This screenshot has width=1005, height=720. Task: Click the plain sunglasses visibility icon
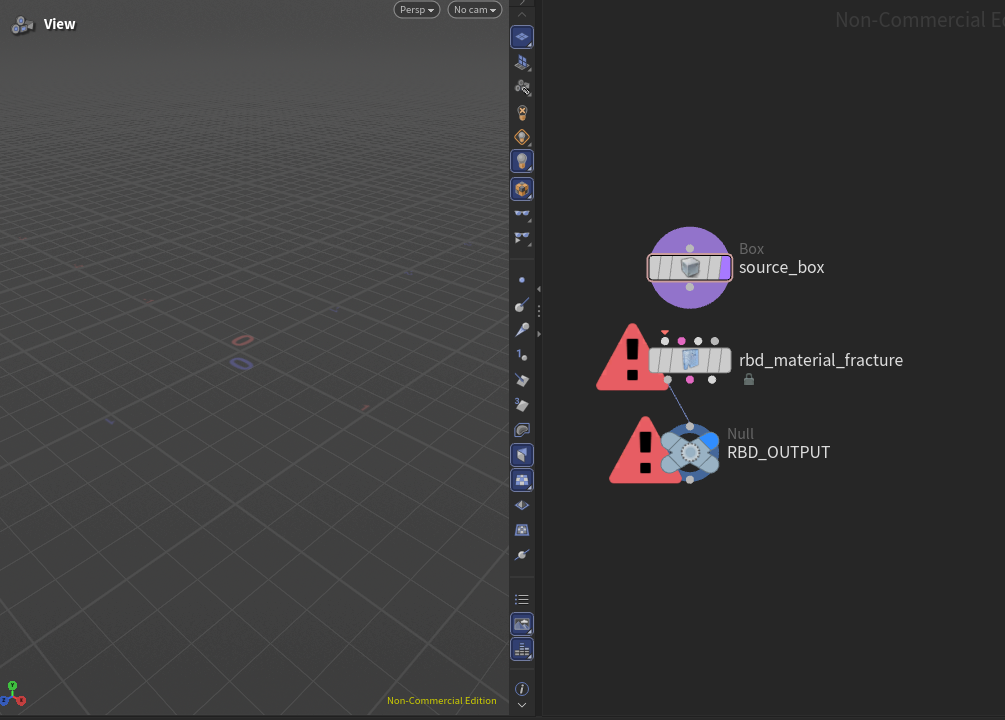click(x=522, y=213)
